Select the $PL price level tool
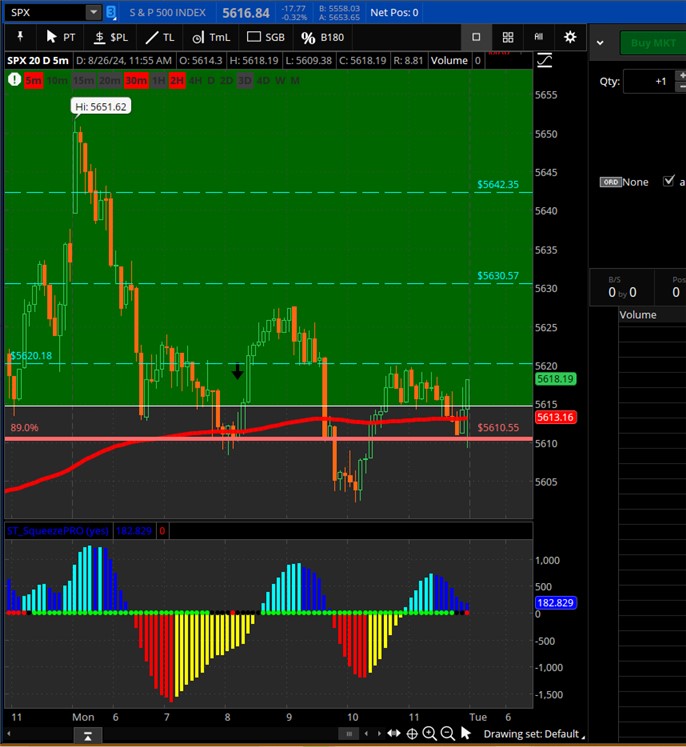This screenshot has height=747, width=686. coord(110,37)
